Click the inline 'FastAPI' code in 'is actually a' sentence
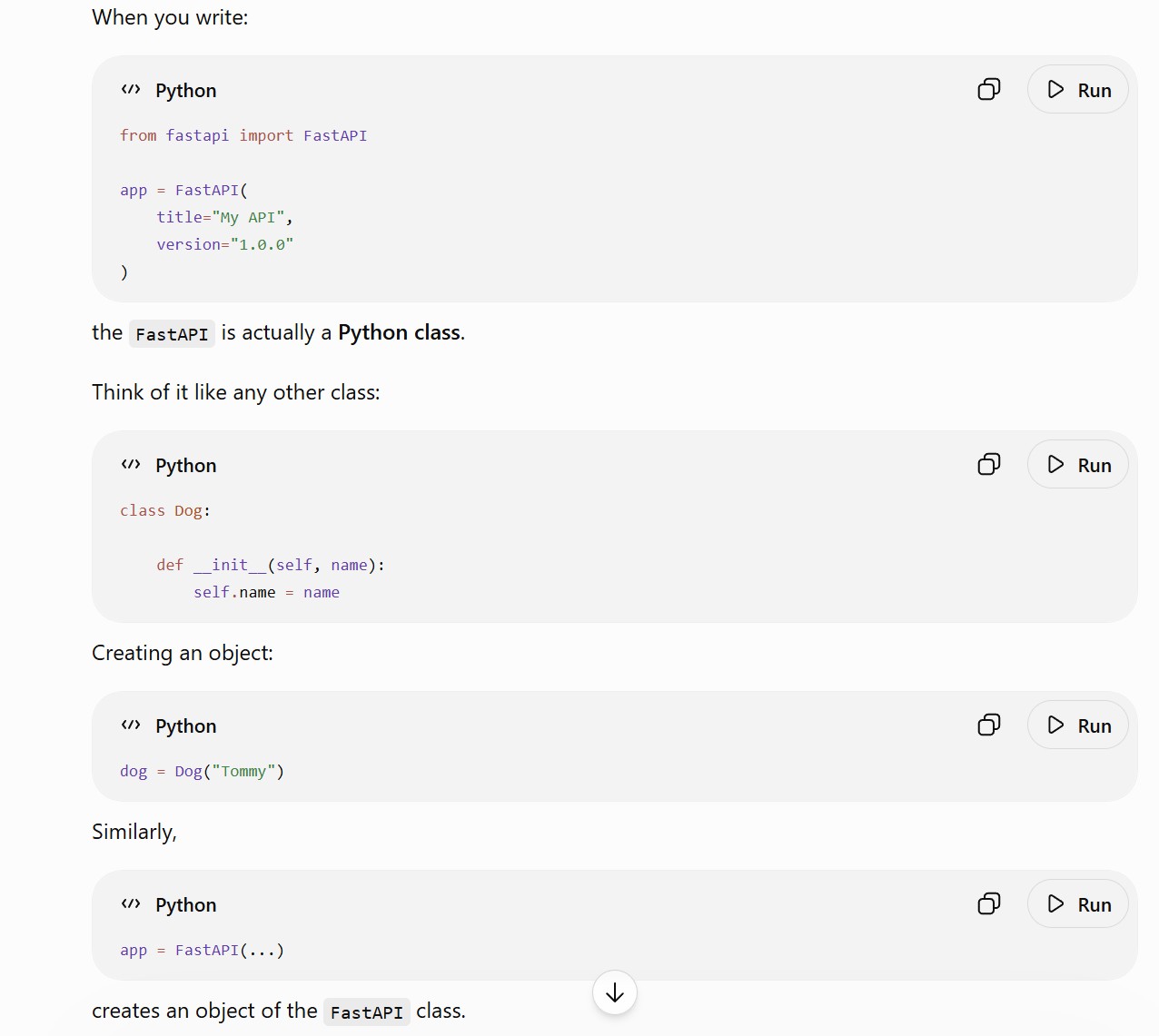The width and height of the screenshot is (1159, 1036). click(x=172, y=334)
